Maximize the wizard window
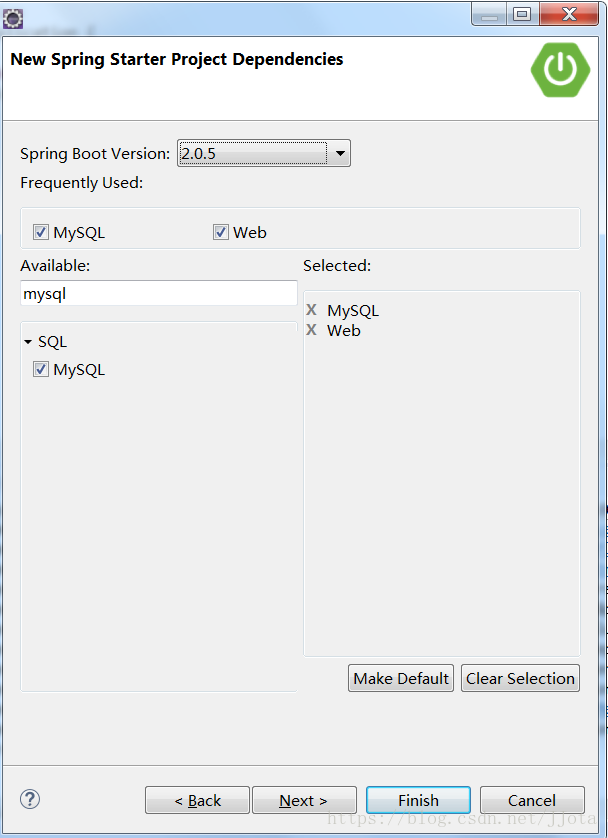The image size is (608, 838). (522, 14)
